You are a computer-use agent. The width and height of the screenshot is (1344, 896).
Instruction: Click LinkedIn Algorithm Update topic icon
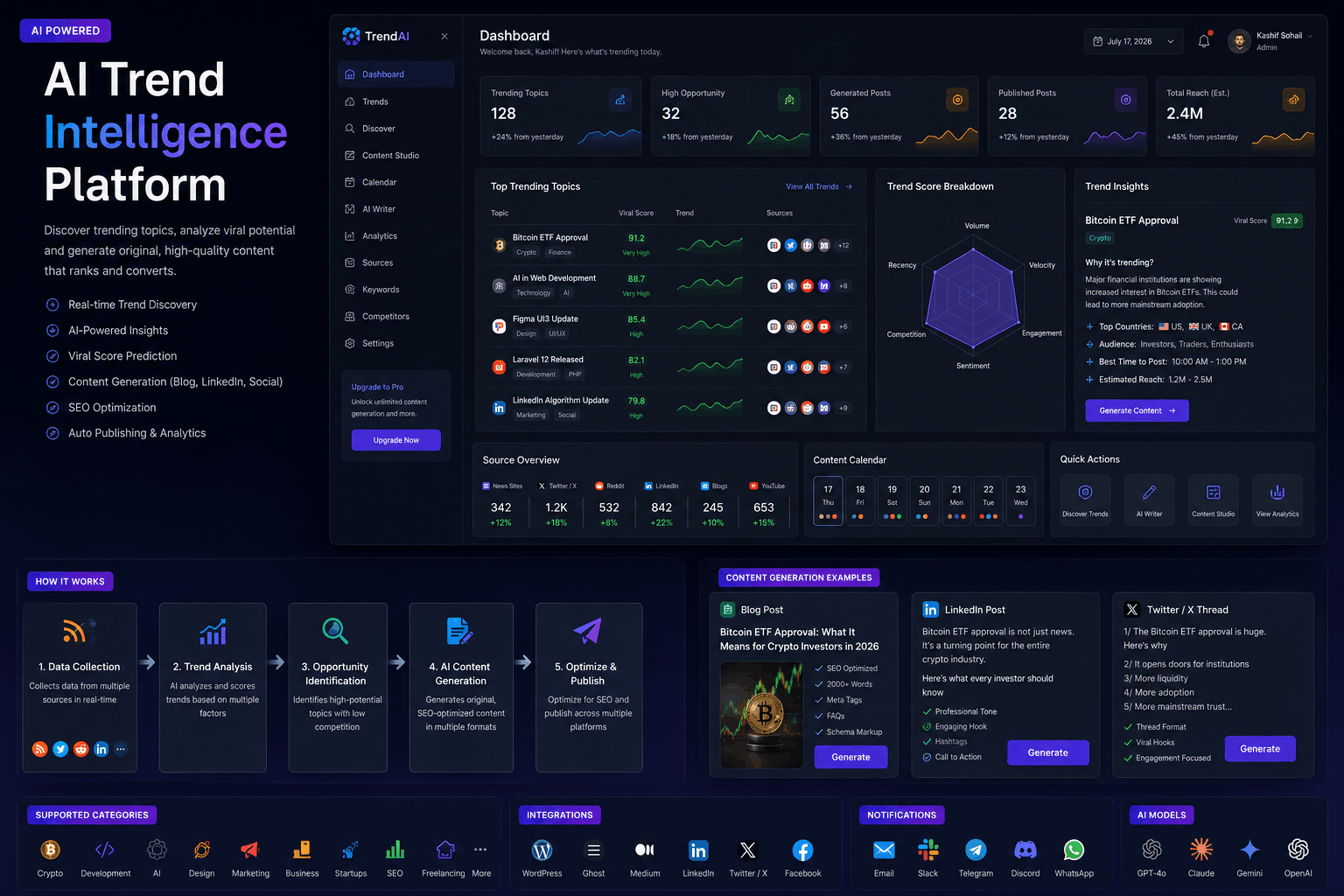pos(499,408)
